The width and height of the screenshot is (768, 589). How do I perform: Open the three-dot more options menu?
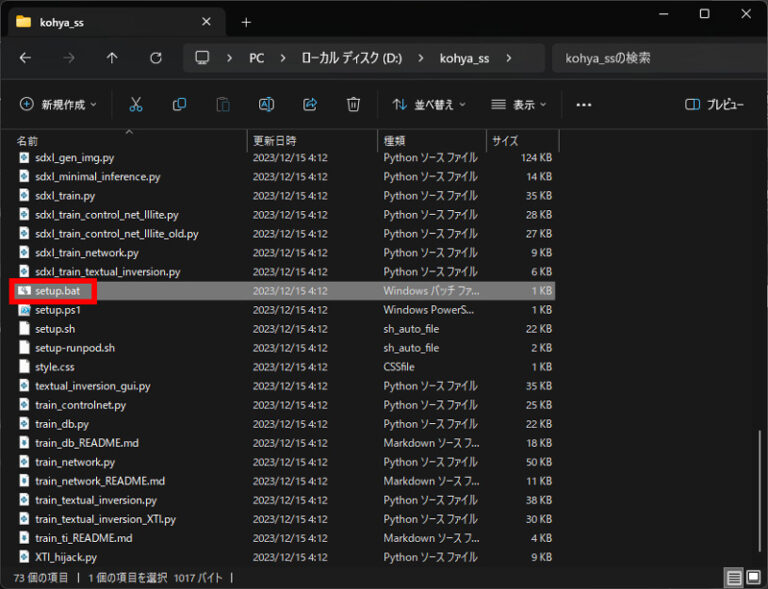pyautogui.click(x=584, y=104)
